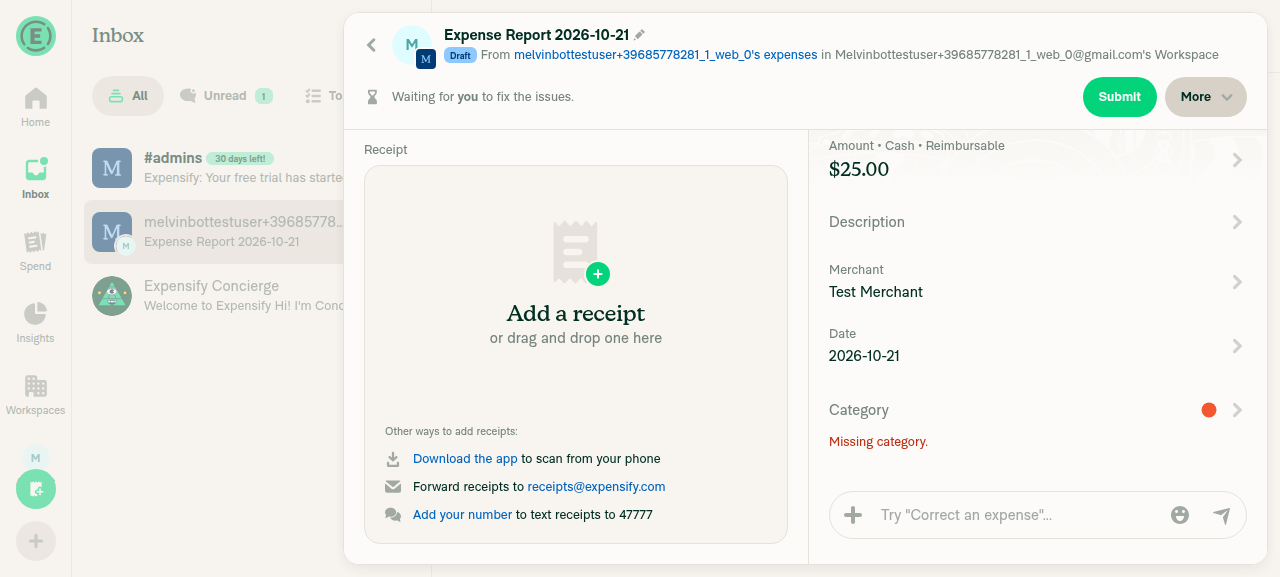
Task: Click the $25.00 amount
Action: point(859,169)
